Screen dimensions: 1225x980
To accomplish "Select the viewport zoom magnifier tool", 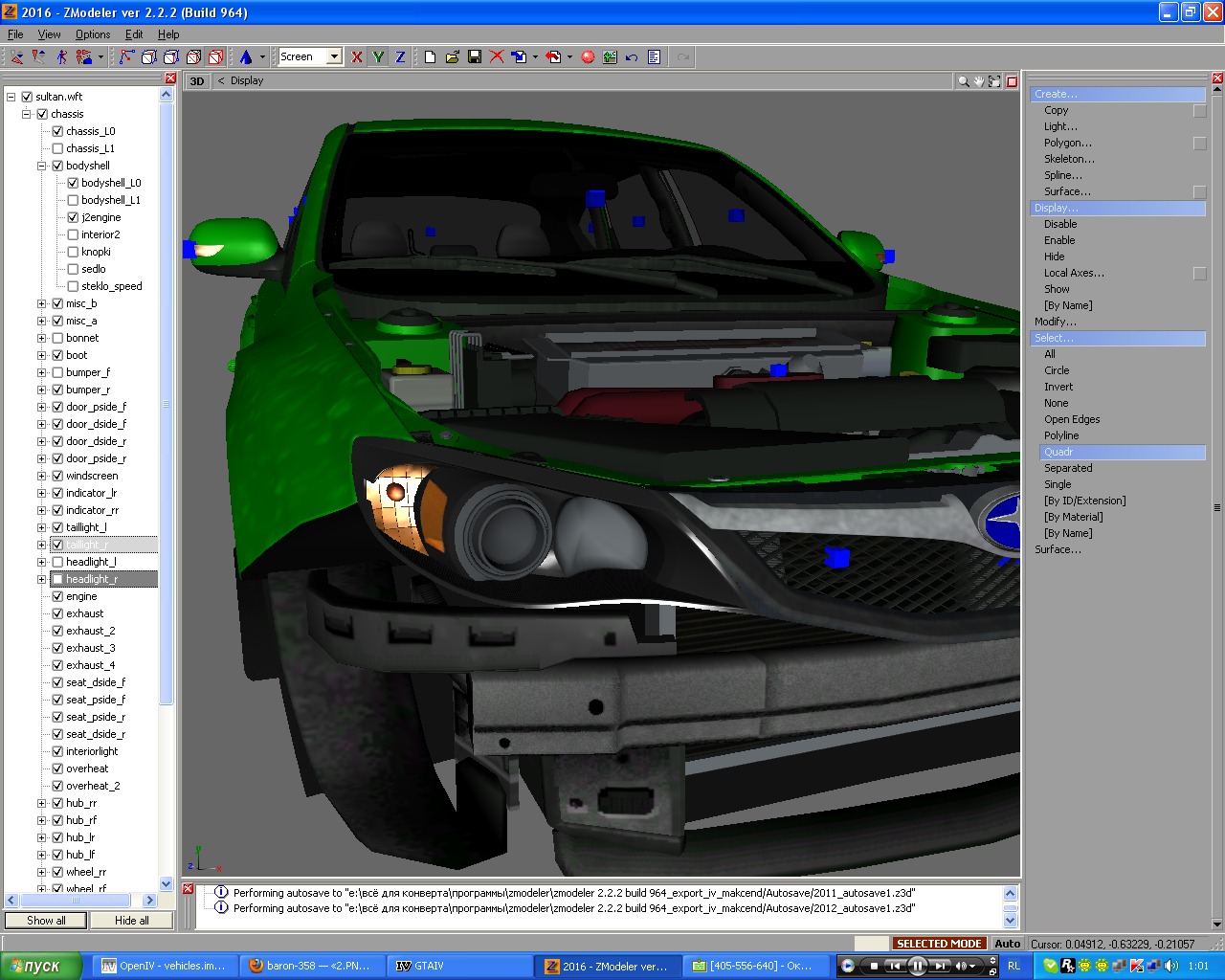I will click(963, 81).
